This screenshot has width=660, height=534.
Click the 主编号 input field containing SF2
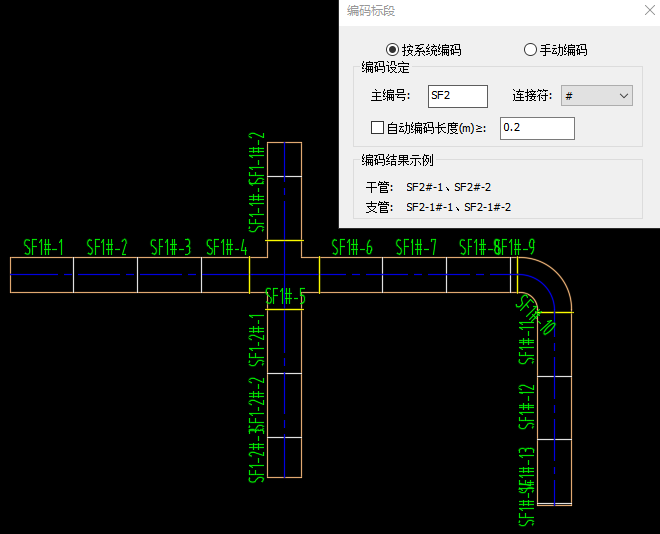coord(457,96)
